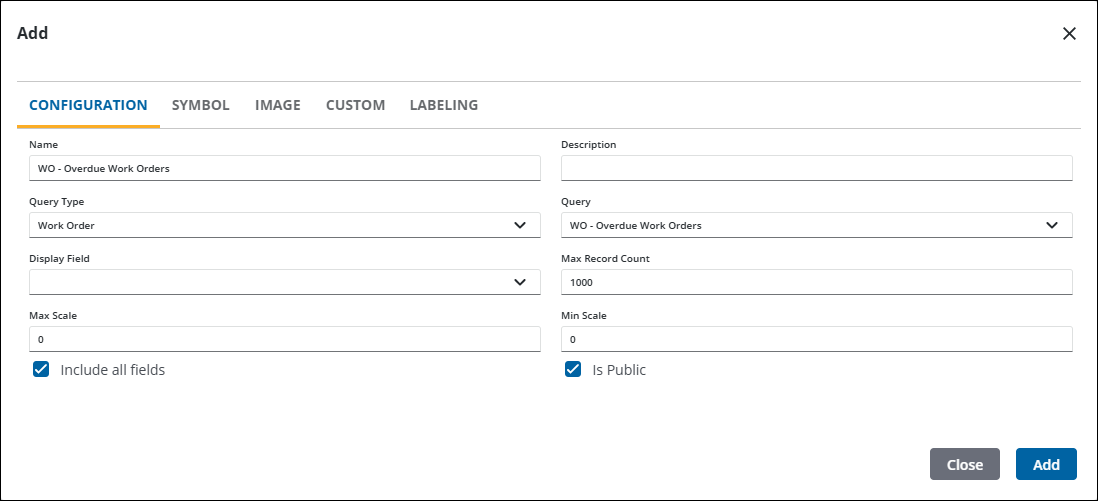Click the chevron arrow of the Query field

(1052, 225)
